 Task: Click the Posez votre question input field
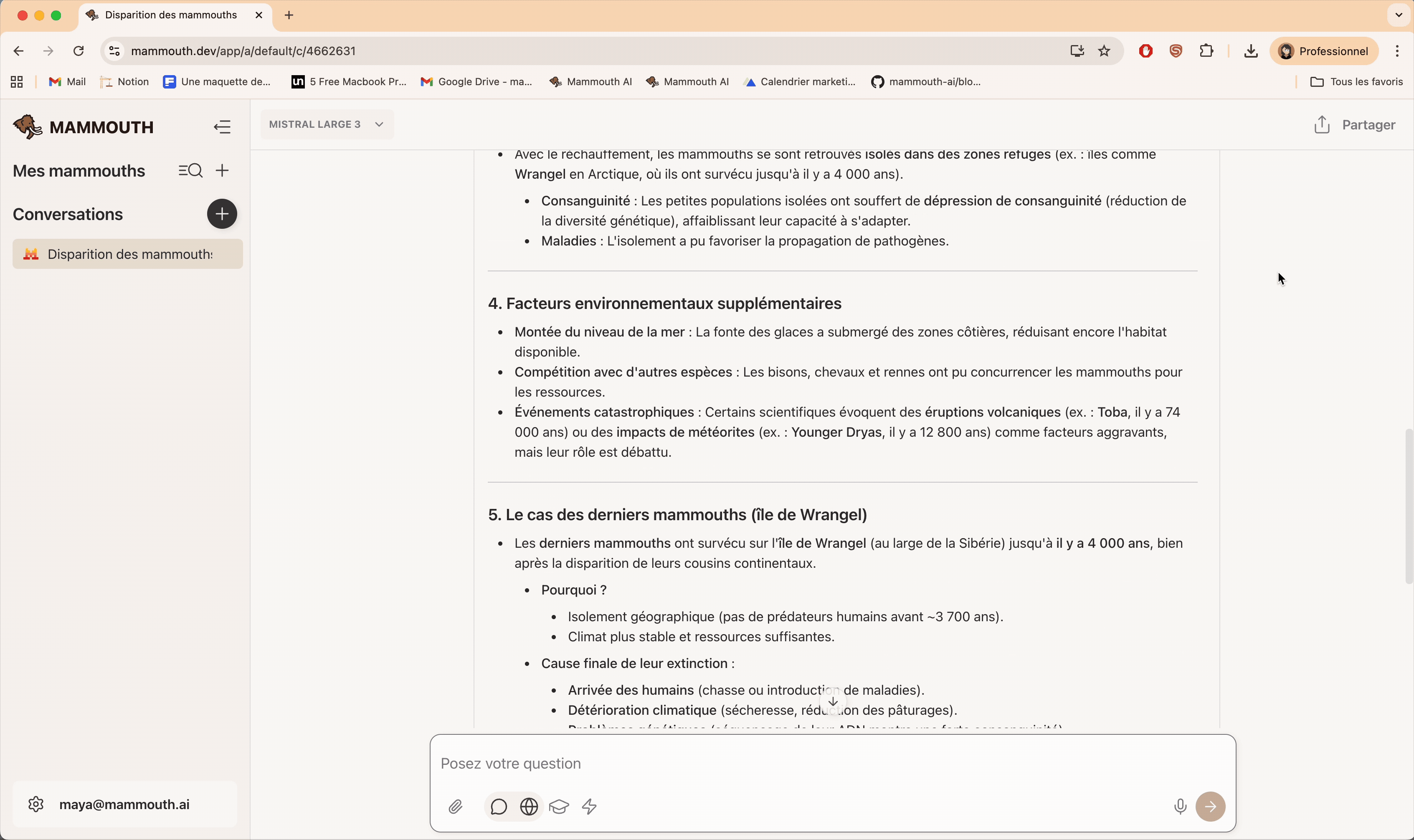click(x=793, y=763)
